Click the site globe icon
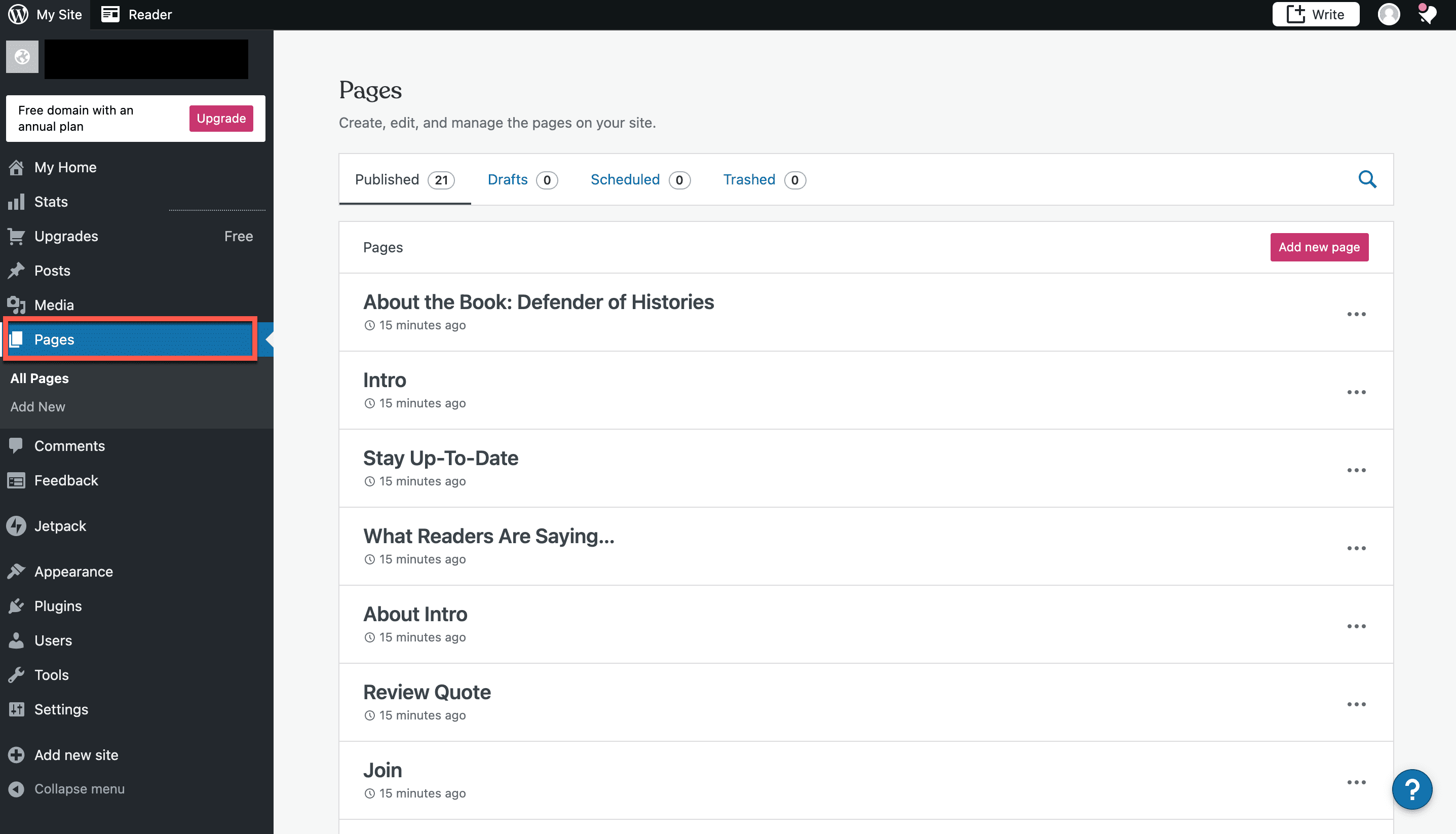The height and width of the screenshot is (834, 1456). 22,57
